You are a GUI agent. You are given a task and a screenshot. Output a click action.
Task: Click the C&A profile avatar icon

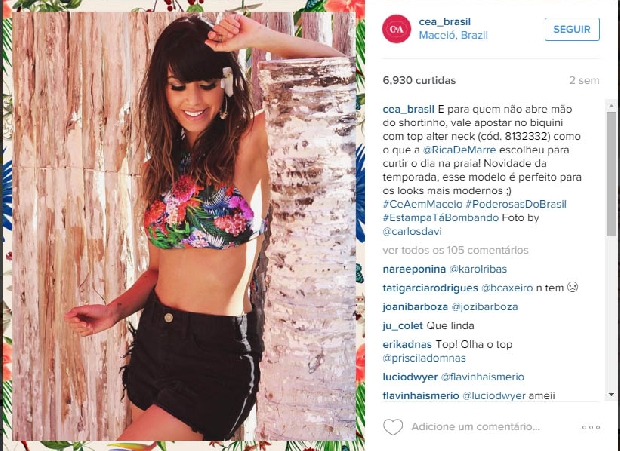(396, 29)
